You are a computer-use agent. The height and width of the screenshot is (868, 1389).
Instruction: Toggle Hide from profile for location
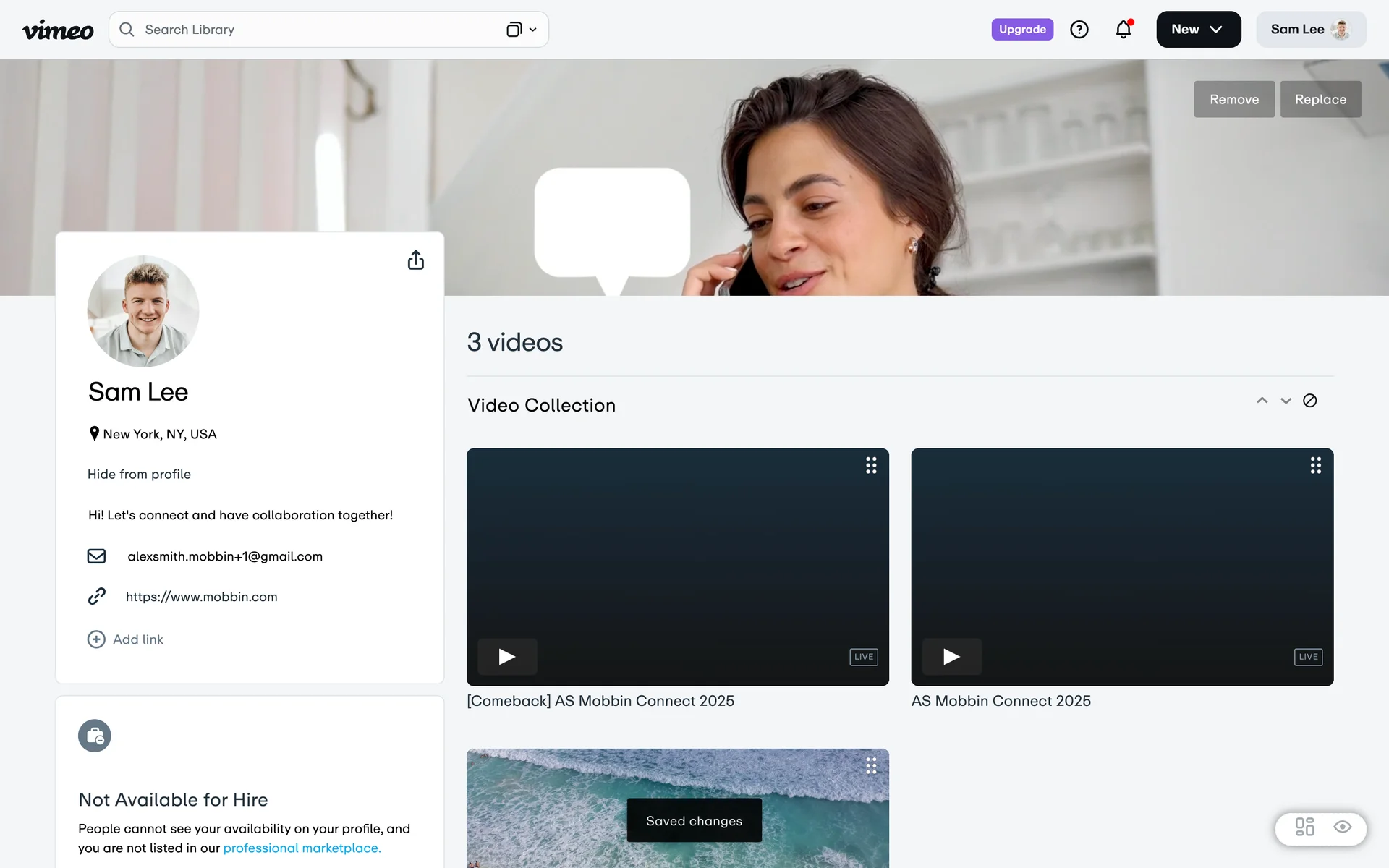pos(139,475)
